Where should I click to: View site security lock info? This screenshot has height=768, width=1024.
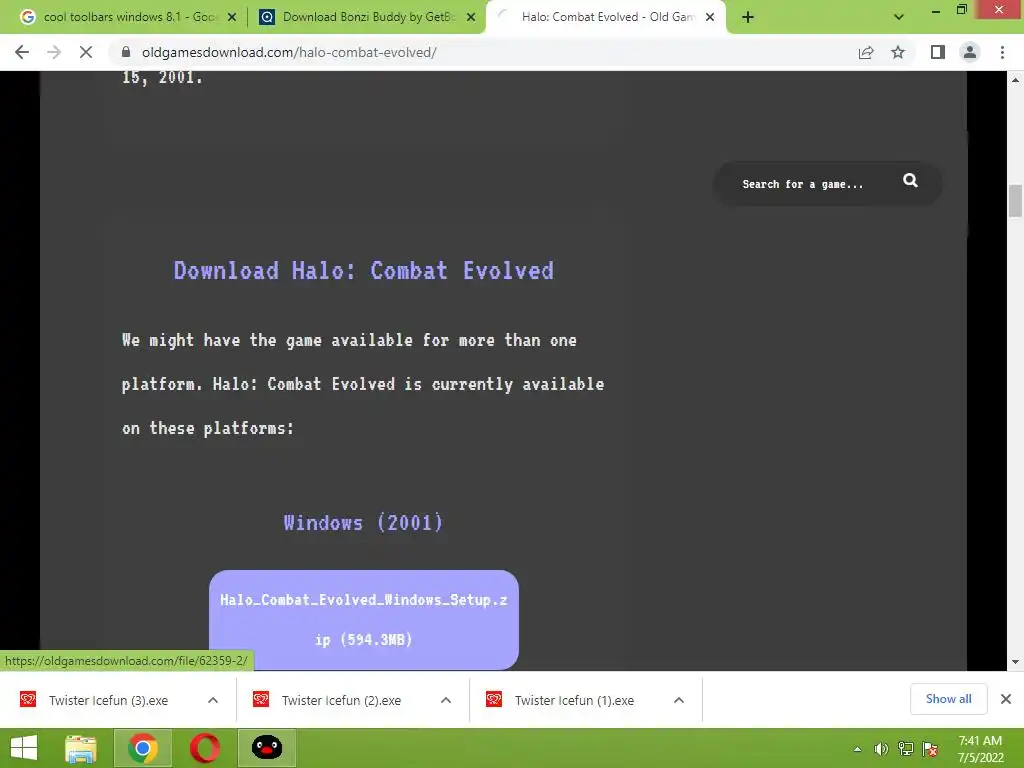[x=126, y=52]
